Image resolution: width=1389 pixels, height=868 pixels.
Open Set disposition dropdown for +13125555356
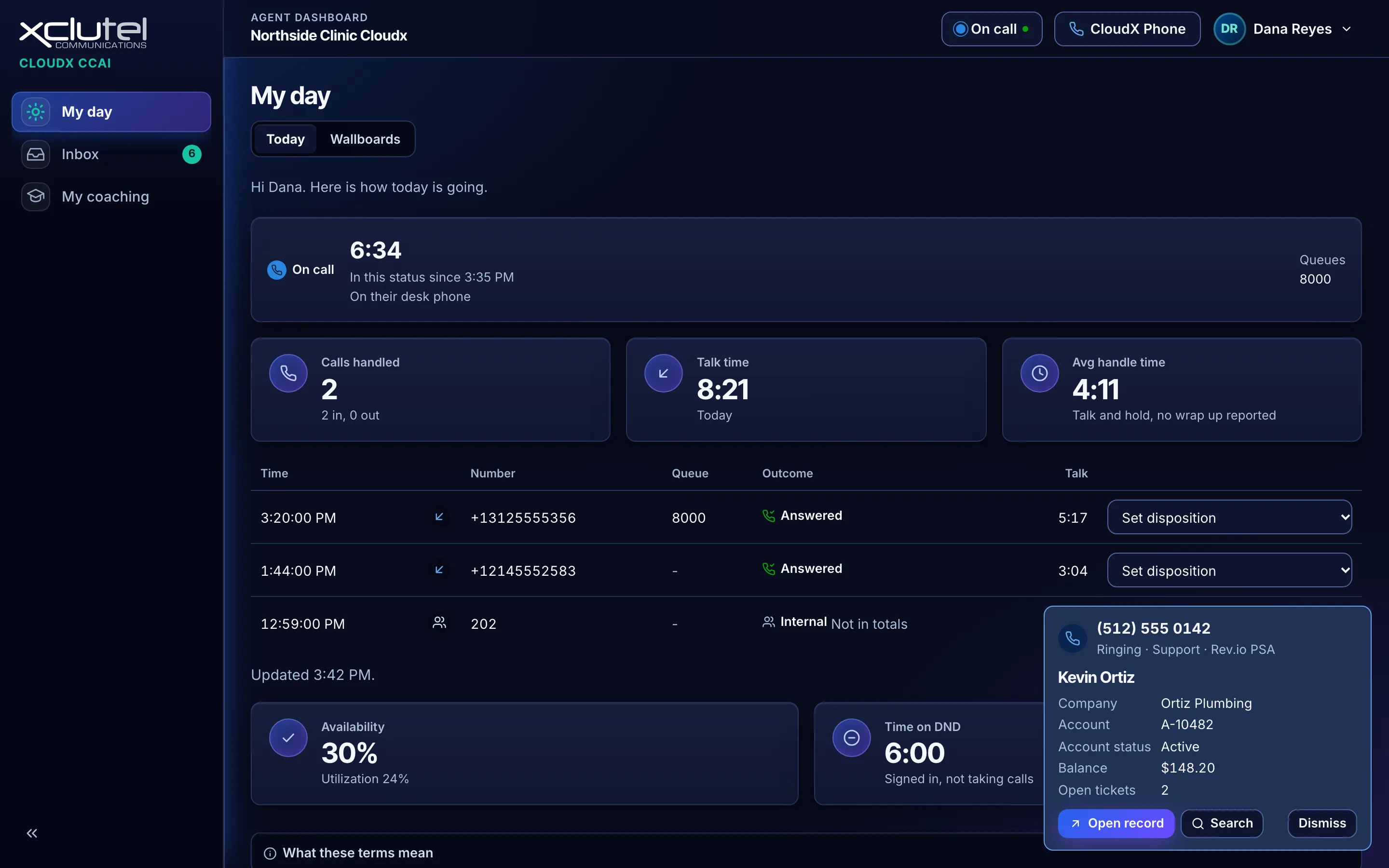[x=1229, y=517]
